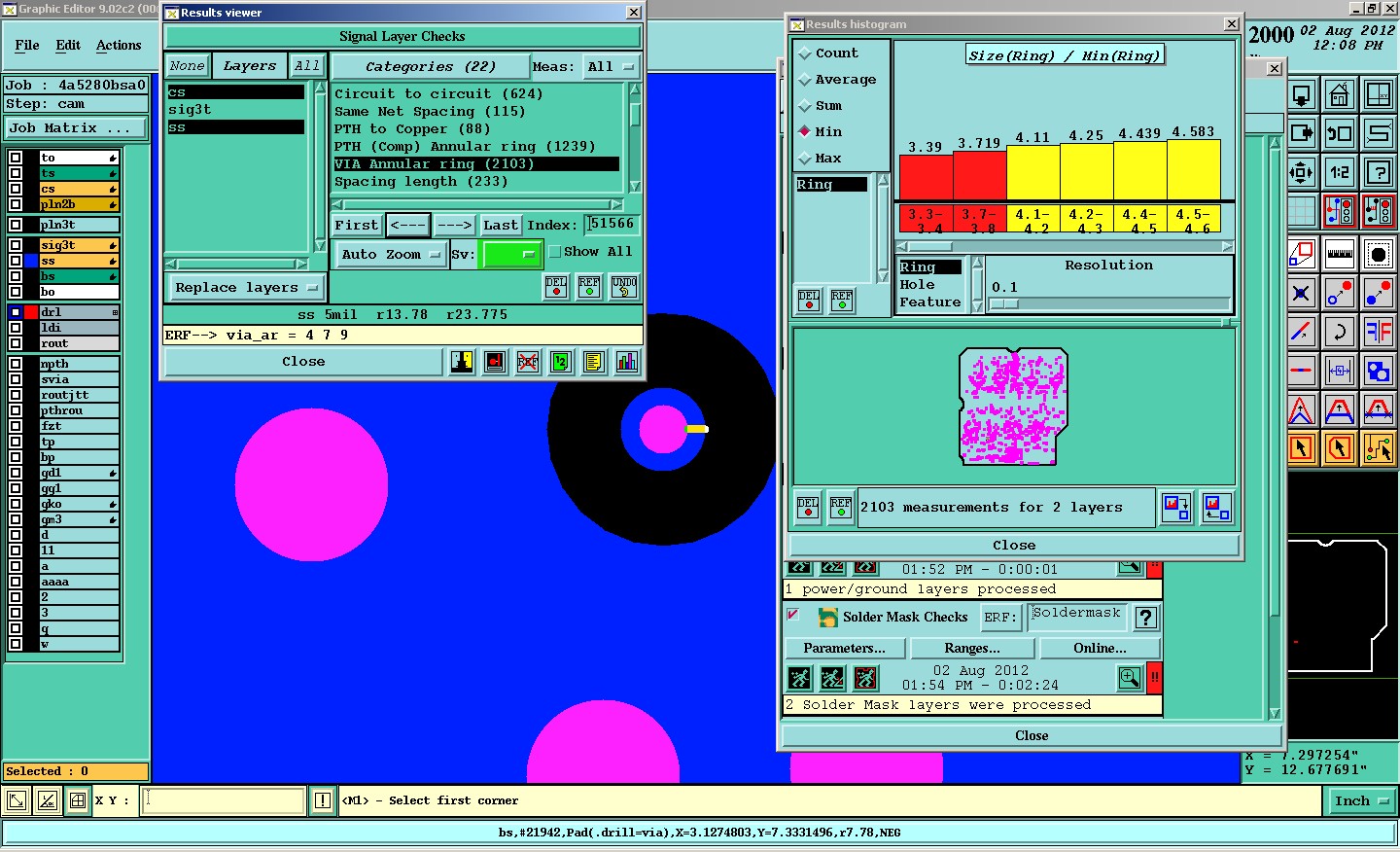1400x852 pixels.
Task: Click the red snapshot icon beside Close
Action: pyautogui.click(x=495, y=362)
